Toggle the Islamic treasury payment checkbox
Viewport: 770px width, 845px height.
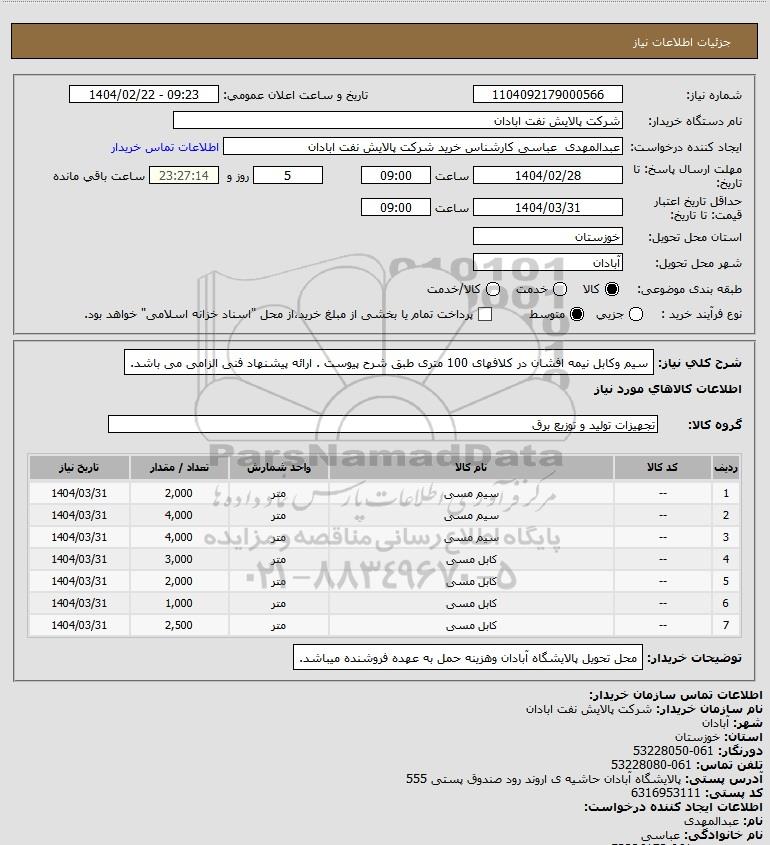pyautogui.click(x=485, y=314)
